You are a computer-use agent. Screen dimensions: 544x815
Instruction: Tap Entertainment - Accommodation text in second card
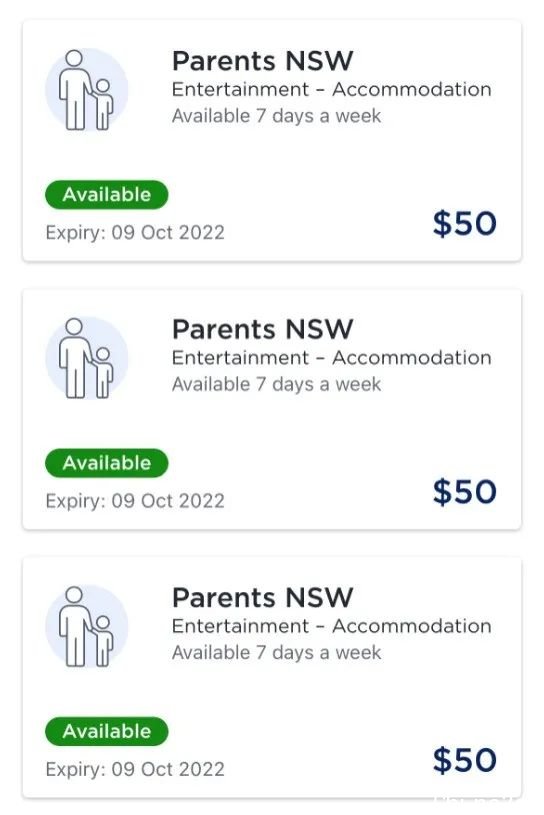pyautogui.click(x=331, y=358)
